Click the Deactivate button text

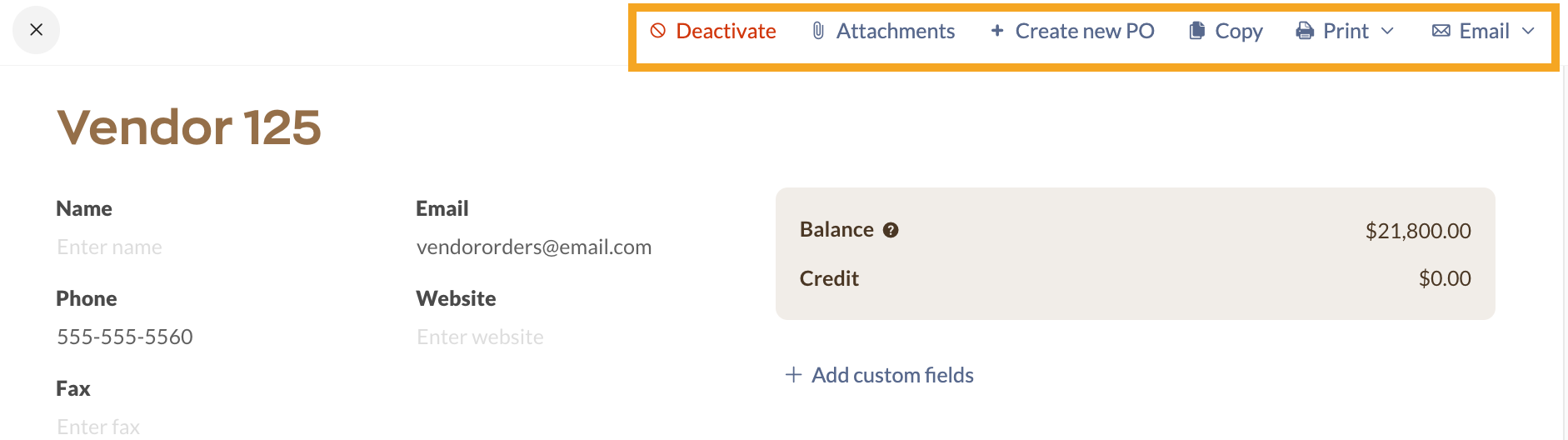(726, 31)
